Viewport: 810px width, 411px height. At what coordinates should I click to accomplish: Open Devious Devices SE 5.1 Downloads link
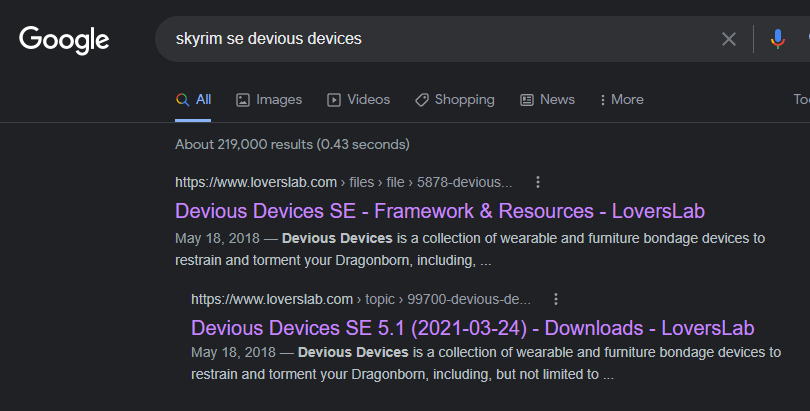pyautogui.click(x=473, y=328)
